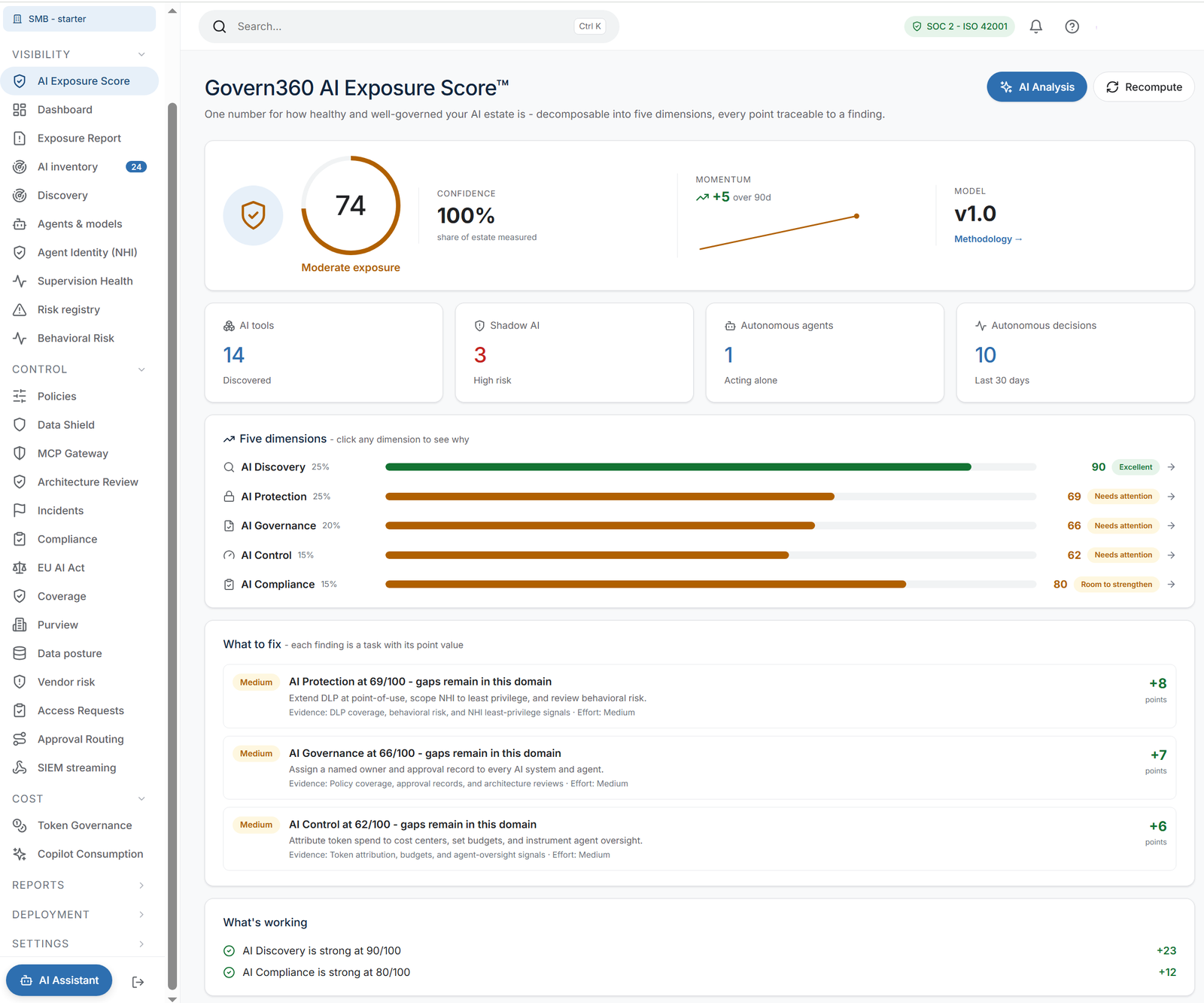Open the AI Assistant button
1204x1003 pixels.
tap(59, 980)
